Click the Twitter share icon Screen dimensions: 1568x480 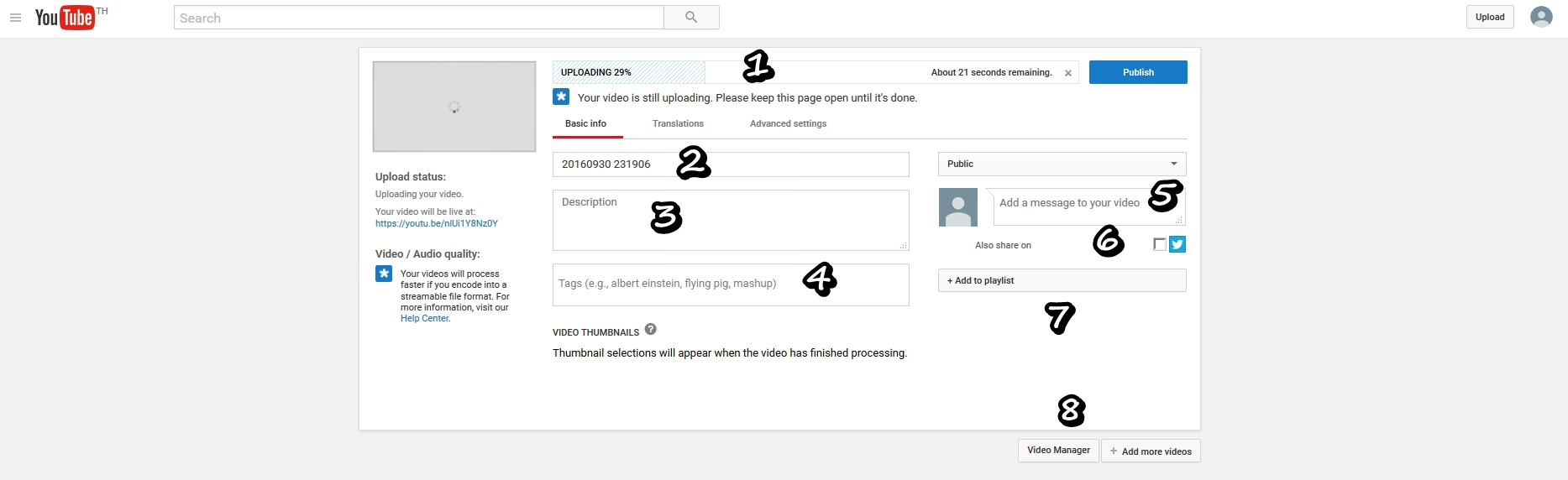pyautogui.click(x=1177, y=244)
